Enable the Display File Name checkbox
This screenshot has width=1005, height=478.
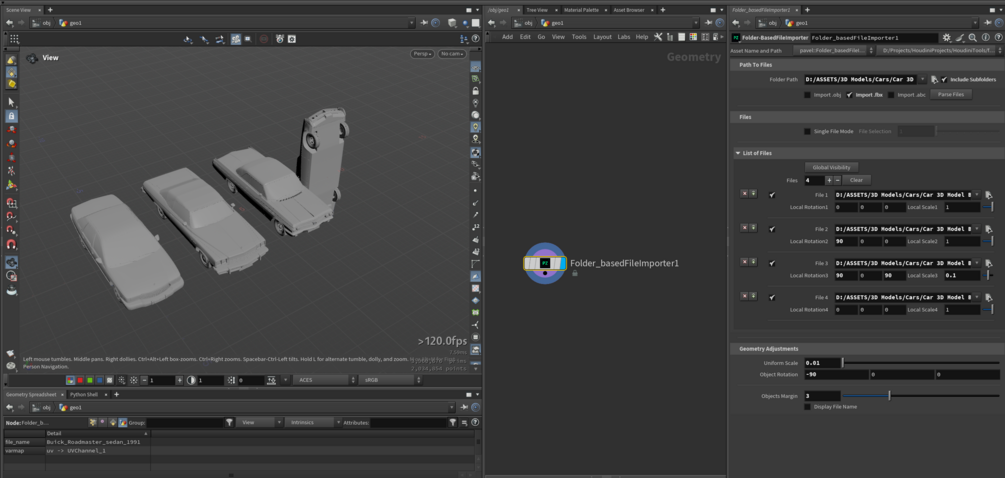[808, 407]
